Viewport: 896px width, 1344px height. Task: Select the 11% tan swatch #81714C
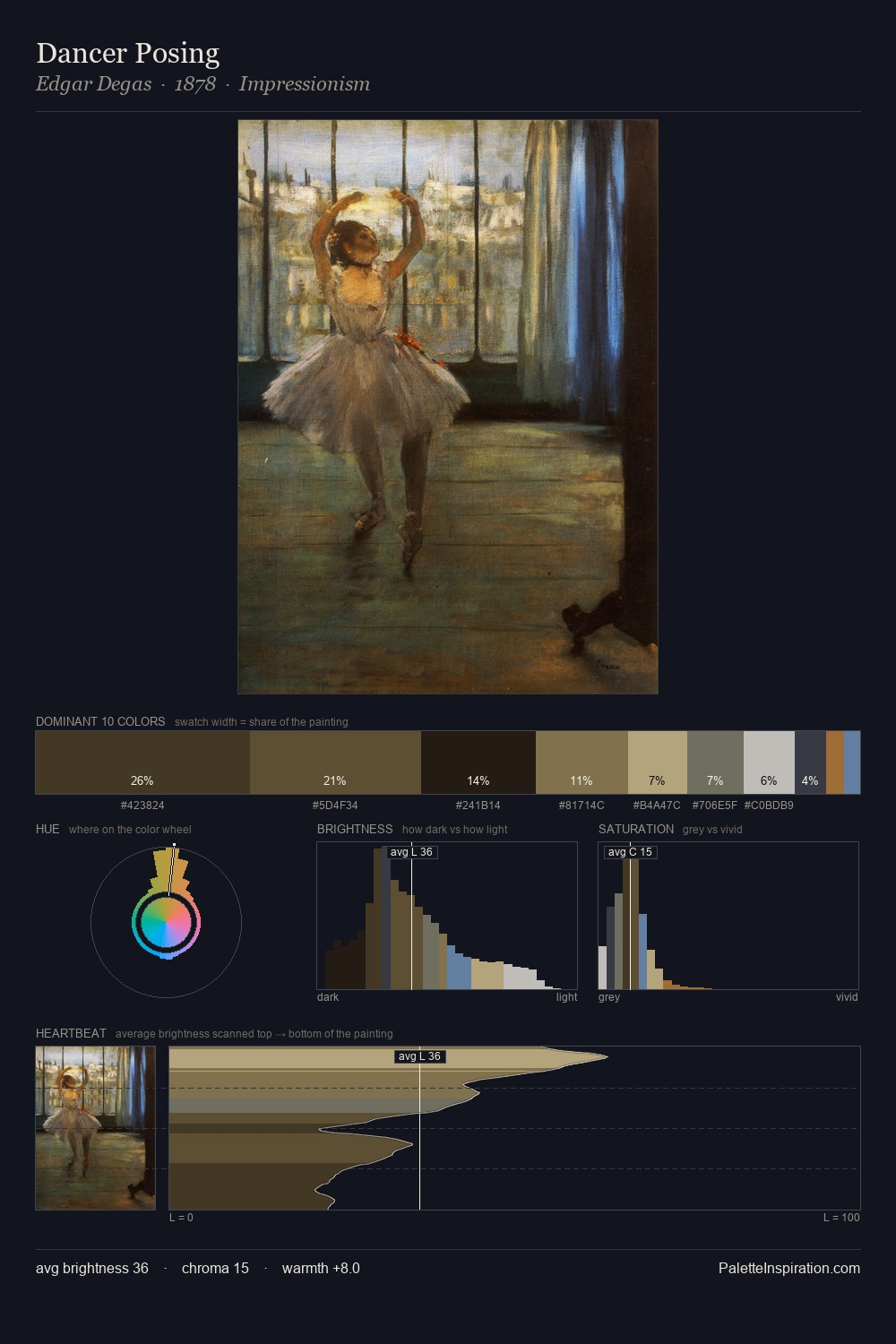582,762
